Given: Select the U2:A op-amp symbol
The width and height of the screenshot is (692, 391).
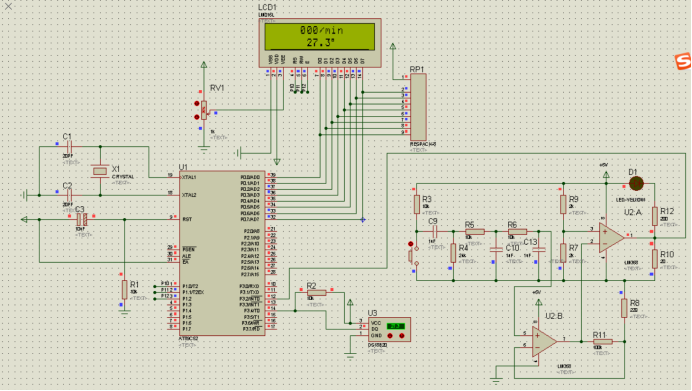Looking at the screenshot, I should click(612, 237).
